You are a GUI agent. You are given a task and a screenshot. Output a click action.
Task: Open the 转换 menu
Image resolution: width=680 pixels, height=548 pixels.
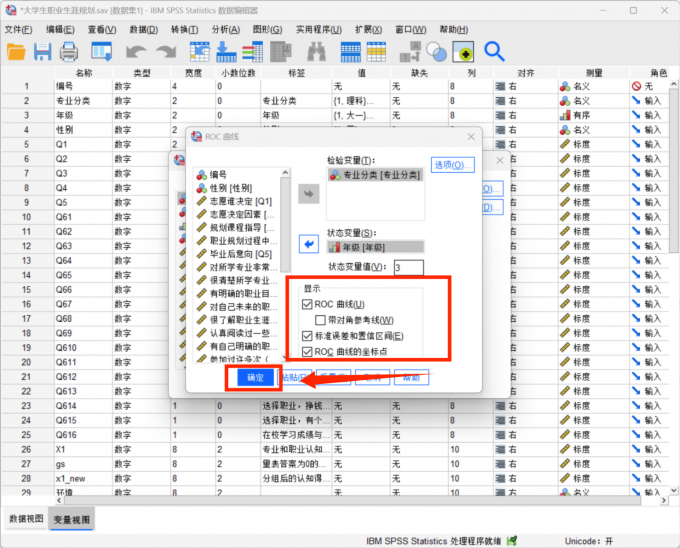(184, 29)
